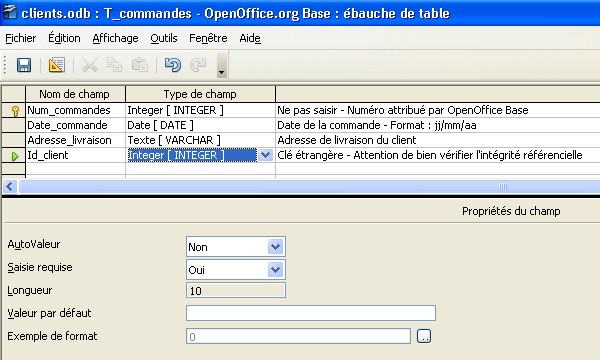Redo action with the greyed arrow icon

(x=198, y=65)
